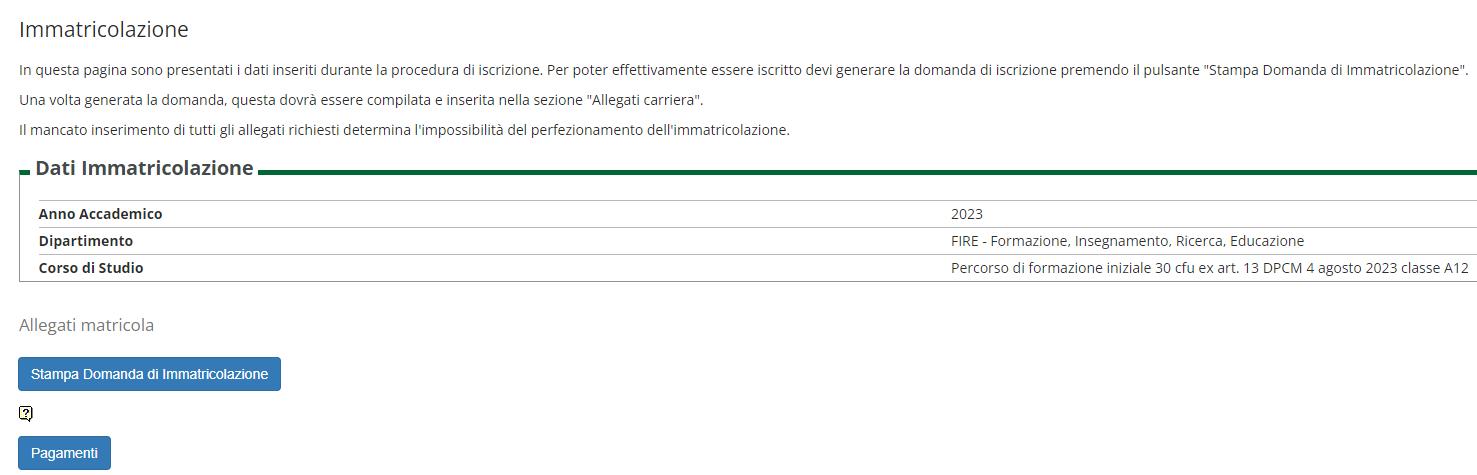This screenshot has width=1477, height=475.
Task: Click the small question mark help icon
Action: coord(26,413)
